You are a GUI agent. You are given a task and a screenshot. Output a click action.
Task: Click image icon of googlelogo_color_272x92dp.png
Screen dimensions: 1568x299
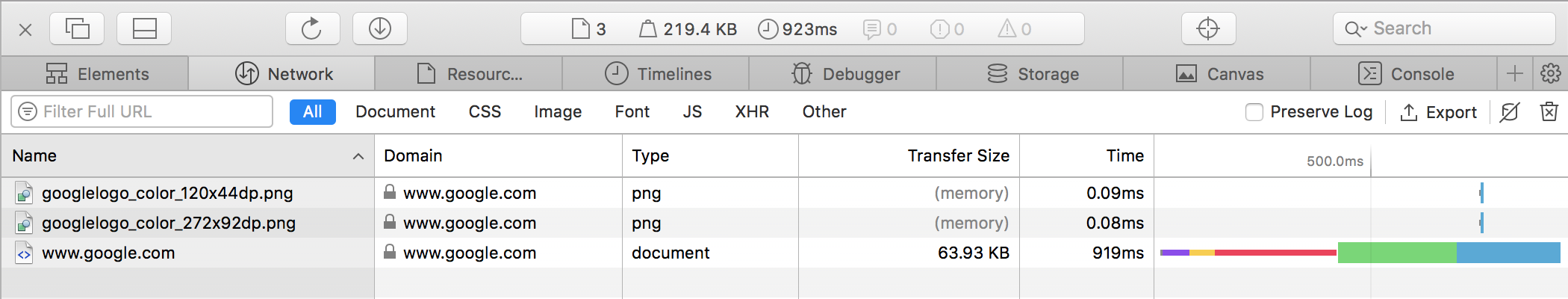pos(24,223)
